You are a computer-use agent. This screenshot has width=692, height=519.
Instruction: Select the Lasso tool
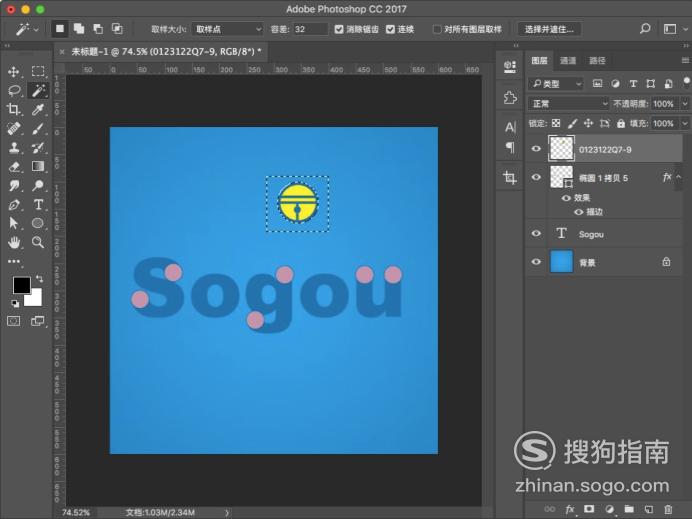(14, 90)
